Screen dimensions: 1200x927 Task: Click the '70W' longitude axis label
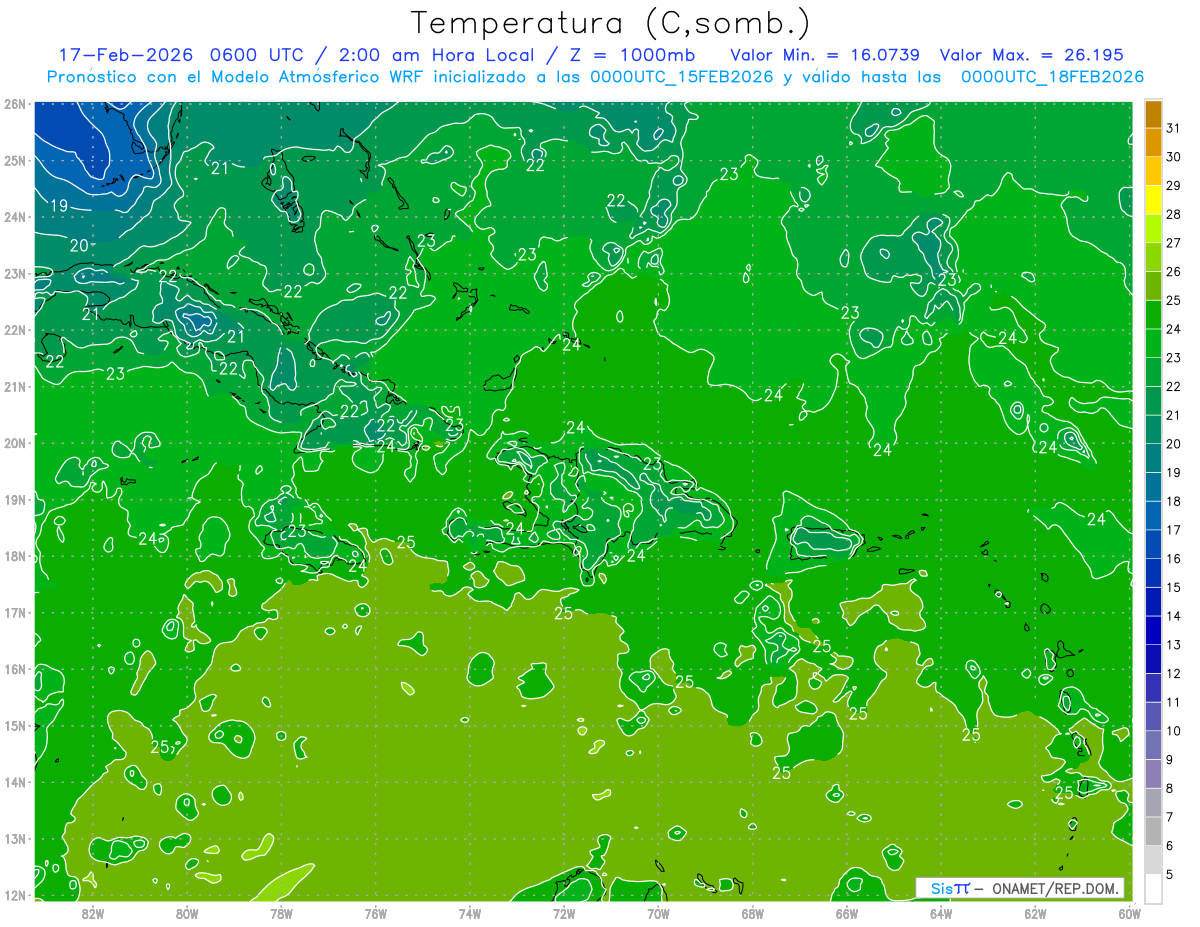click(x=658, y=913)
